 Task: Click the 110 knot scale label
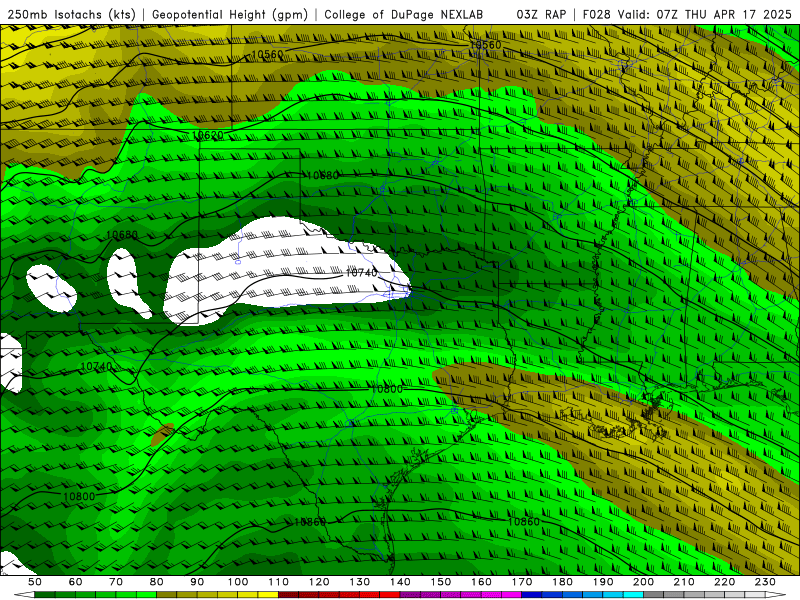(279, 582)
